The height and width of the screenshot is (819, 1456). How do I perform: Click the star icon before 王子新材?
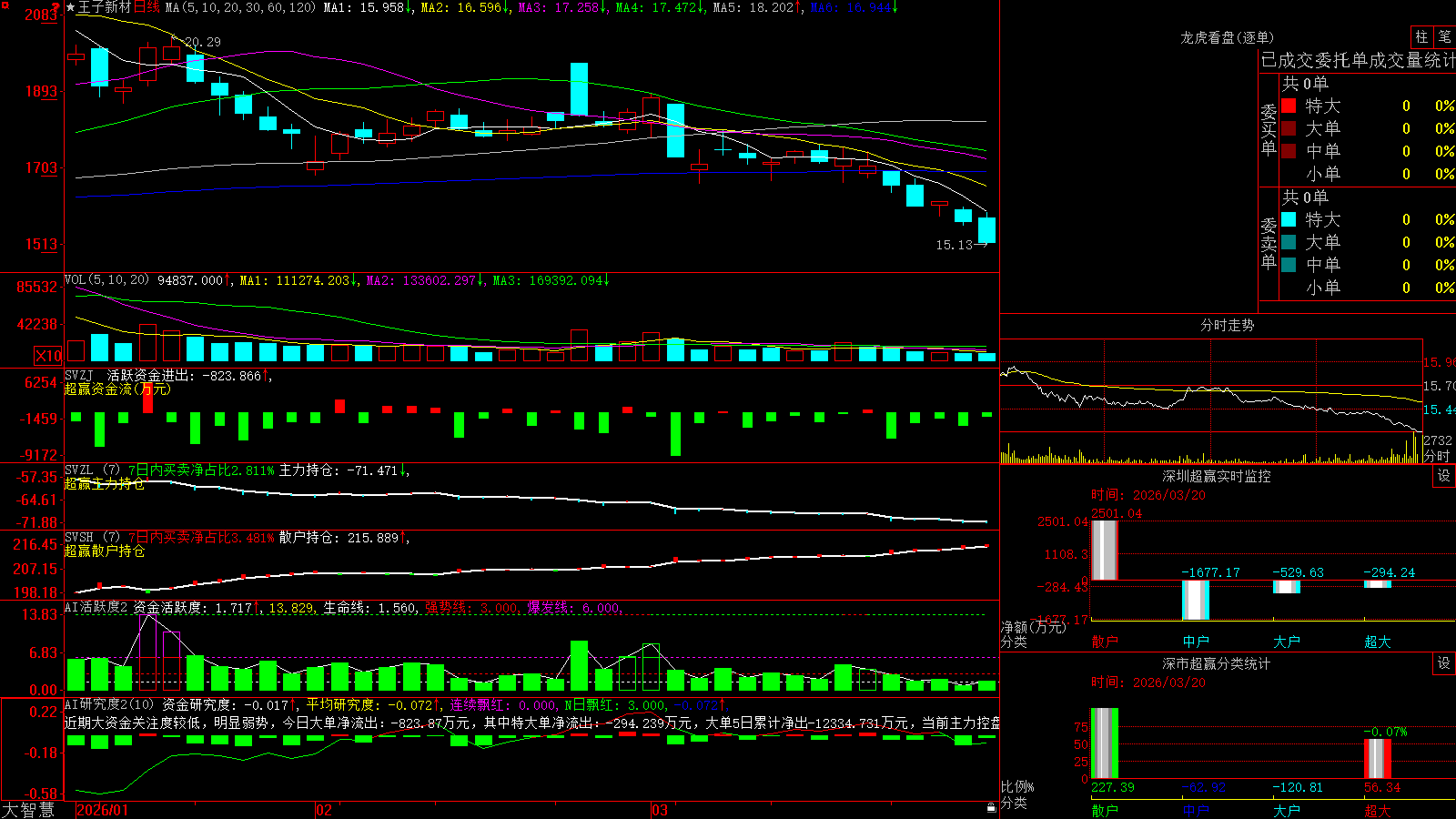(x=71, y=7)
